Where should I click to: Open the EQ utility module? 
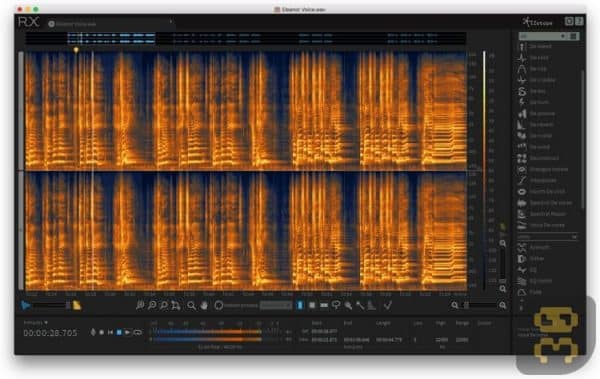[527, 270]
